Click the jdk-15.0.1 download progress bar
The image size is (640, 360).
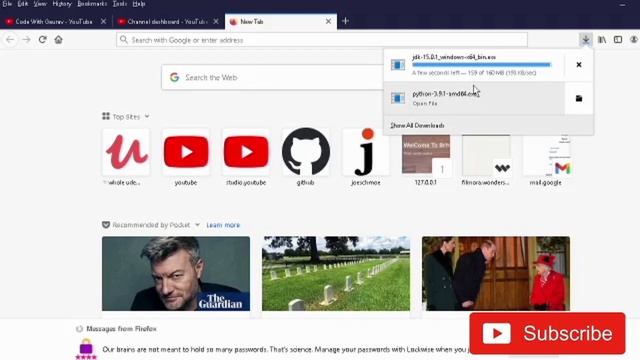coord(482,64)
